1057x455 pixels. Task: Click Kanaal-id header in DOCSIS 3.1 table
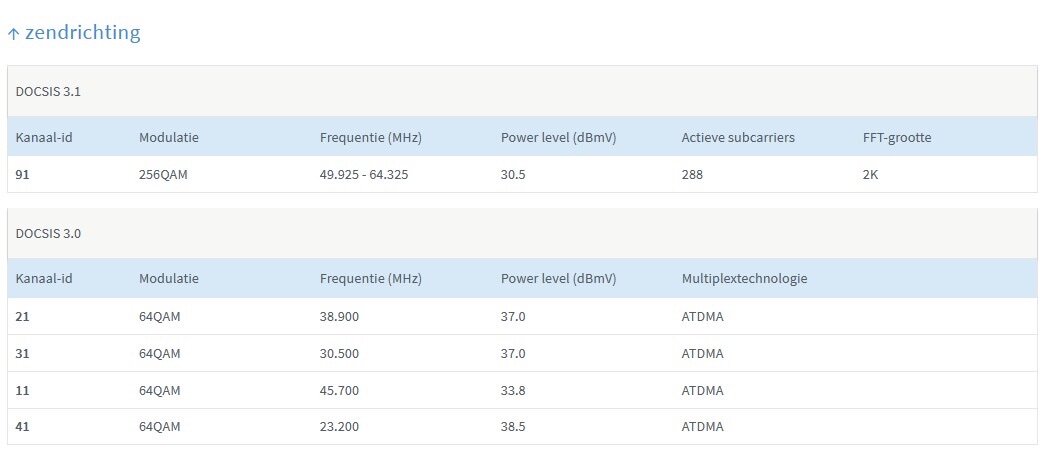click(44, 137)
